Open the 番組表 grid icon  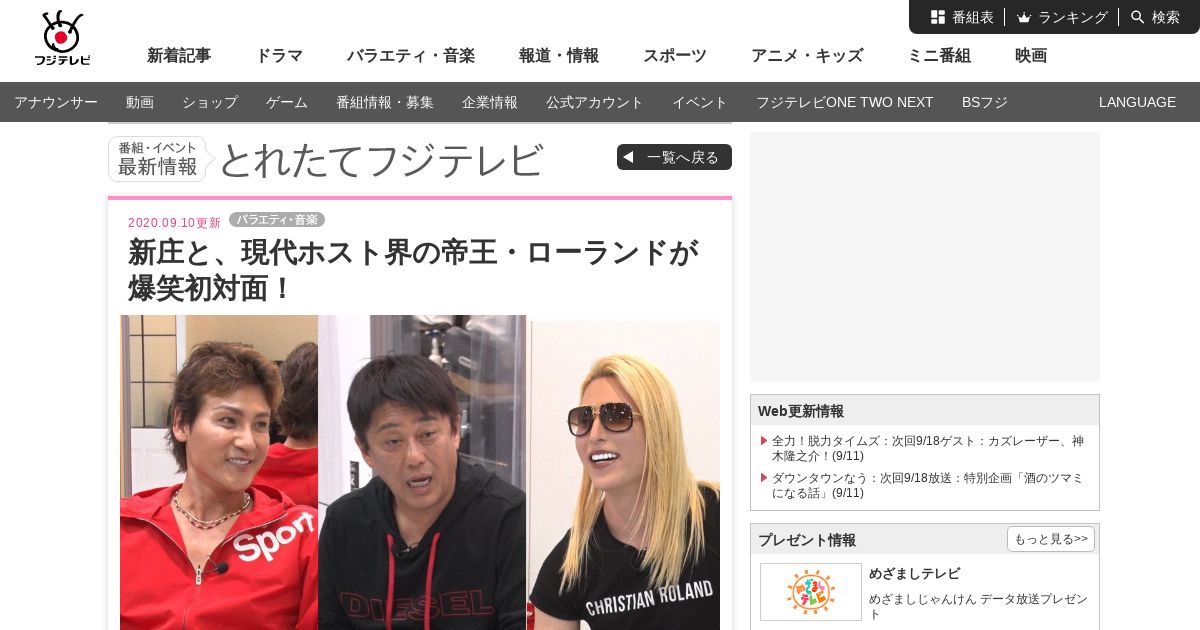point(938,17)
